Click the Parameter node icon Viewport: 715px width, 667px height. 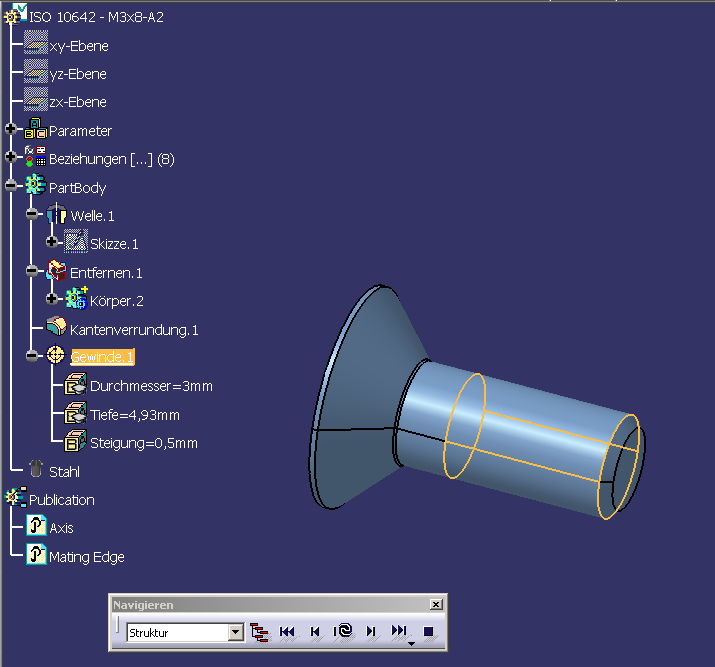36,128
